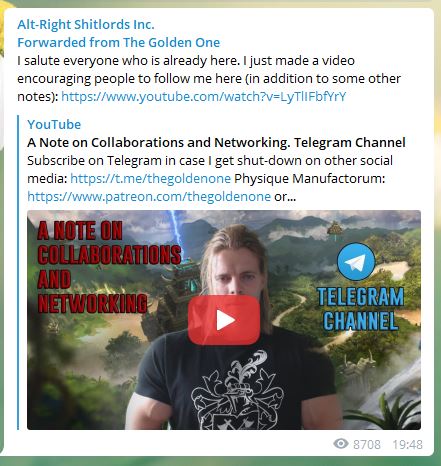Open the preview title A Note on Collaborations
This screenshot has height=466, width=441.
(216, 142)
